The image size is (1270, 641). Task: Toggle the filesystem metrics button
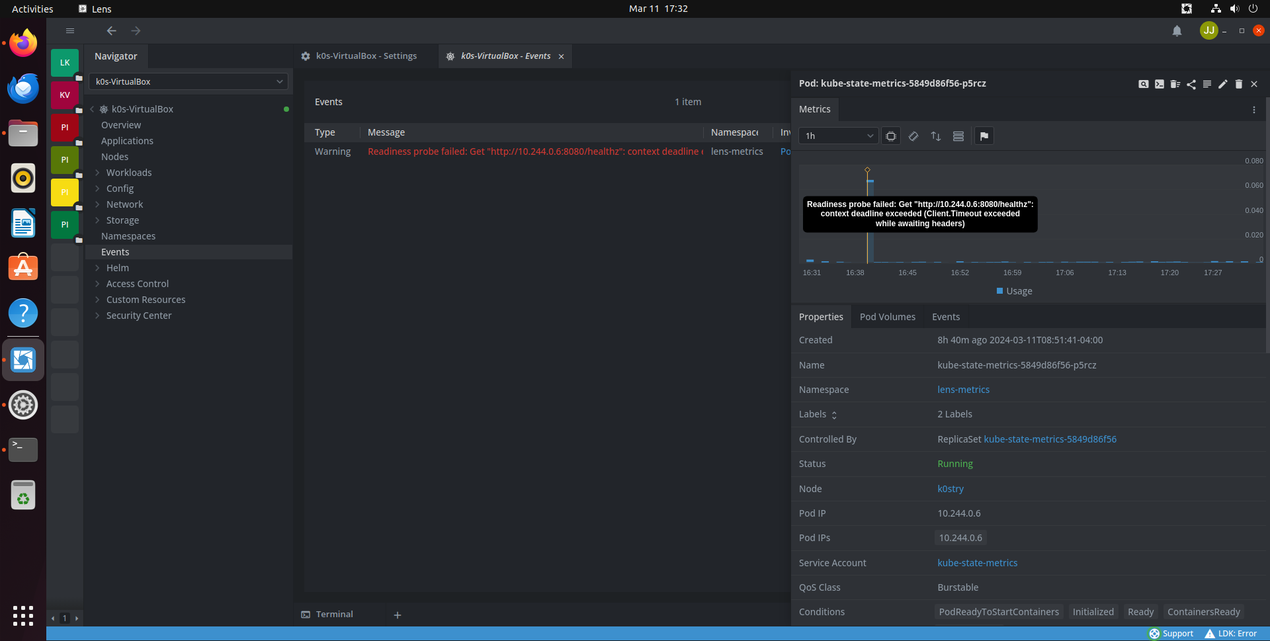tap(958, 136)
